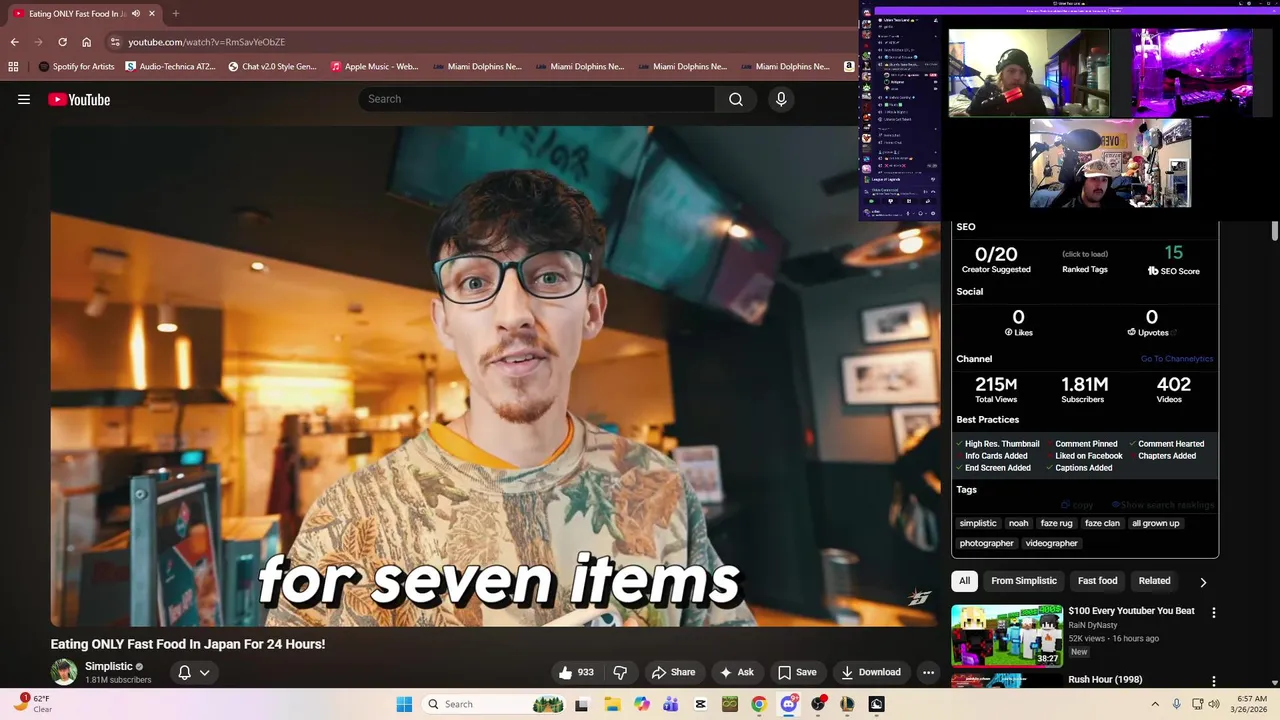Screen dimensions: 1280x720
Task: Select the faze clan tag
Action: tap(1102, 523)
